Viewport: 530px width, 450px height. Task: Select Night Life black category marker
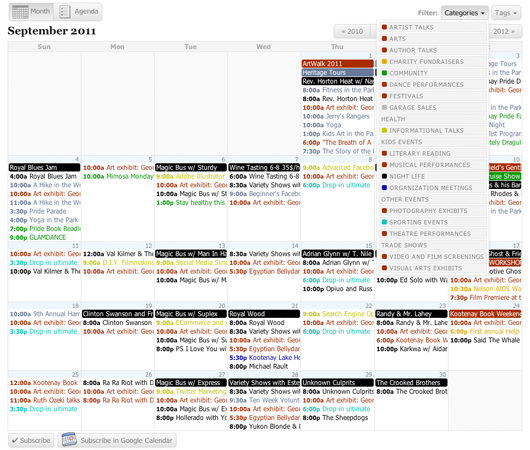click(x=384, y=176)
